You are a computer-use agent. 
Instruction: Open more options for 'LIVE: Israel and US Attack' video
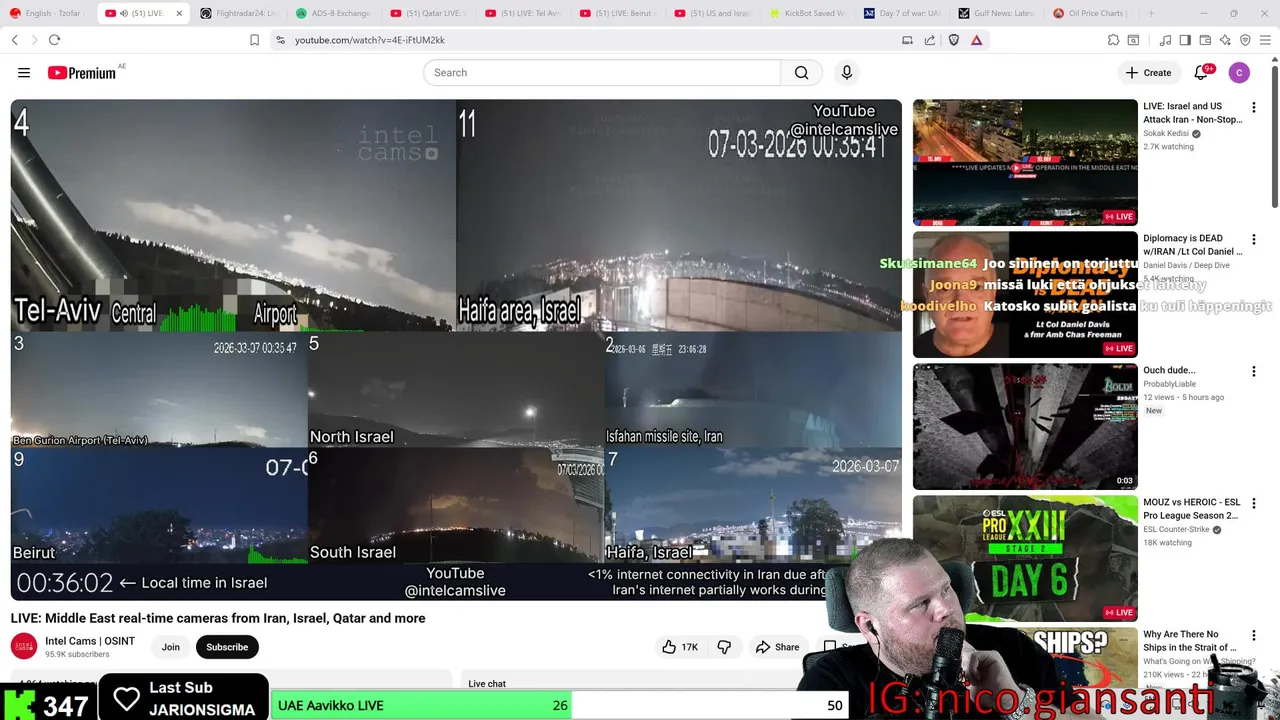[x=1253, y=107]
